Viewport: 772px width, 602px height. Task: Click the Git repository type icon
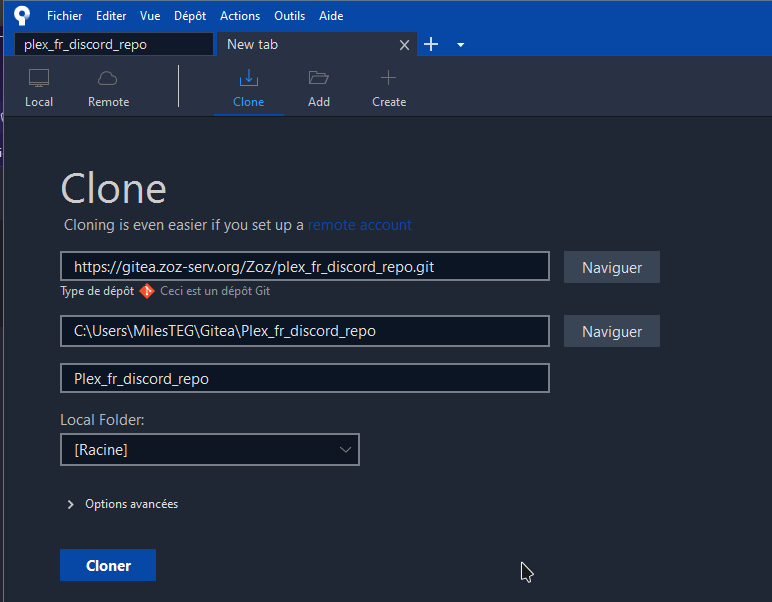[x=147, y=291]
